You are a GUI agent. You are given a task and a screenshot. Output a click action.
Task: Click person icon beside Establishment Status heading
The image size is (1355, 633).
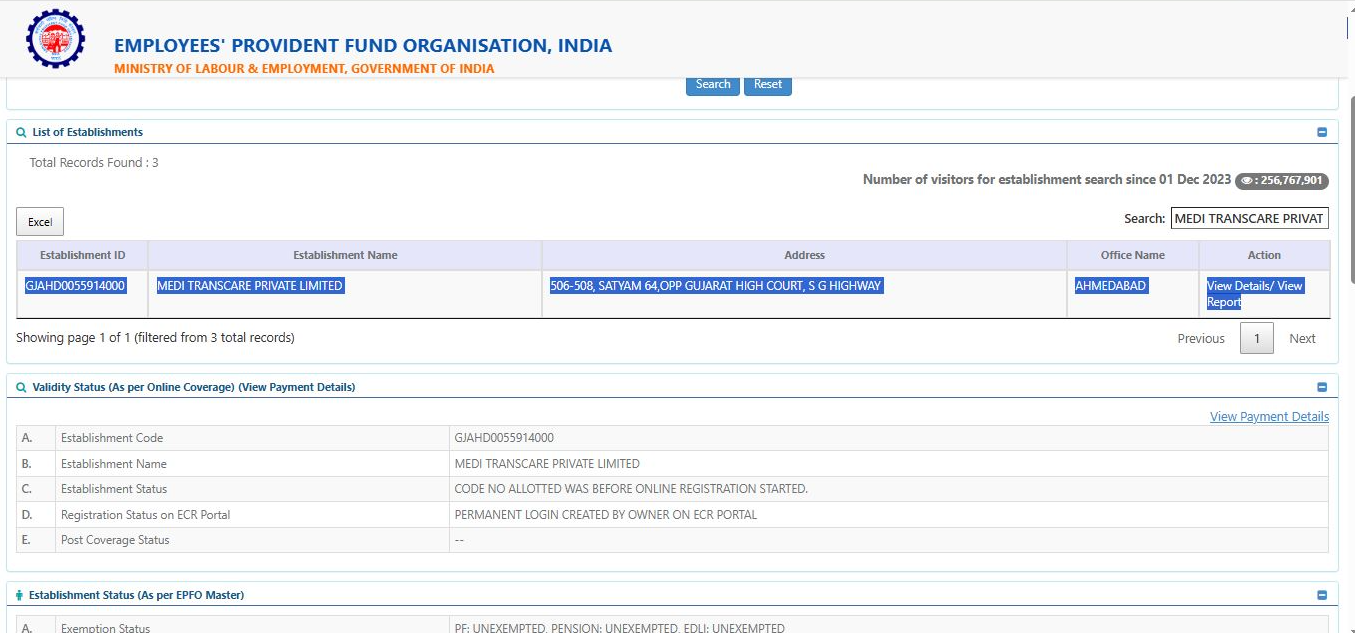point(19,595)
